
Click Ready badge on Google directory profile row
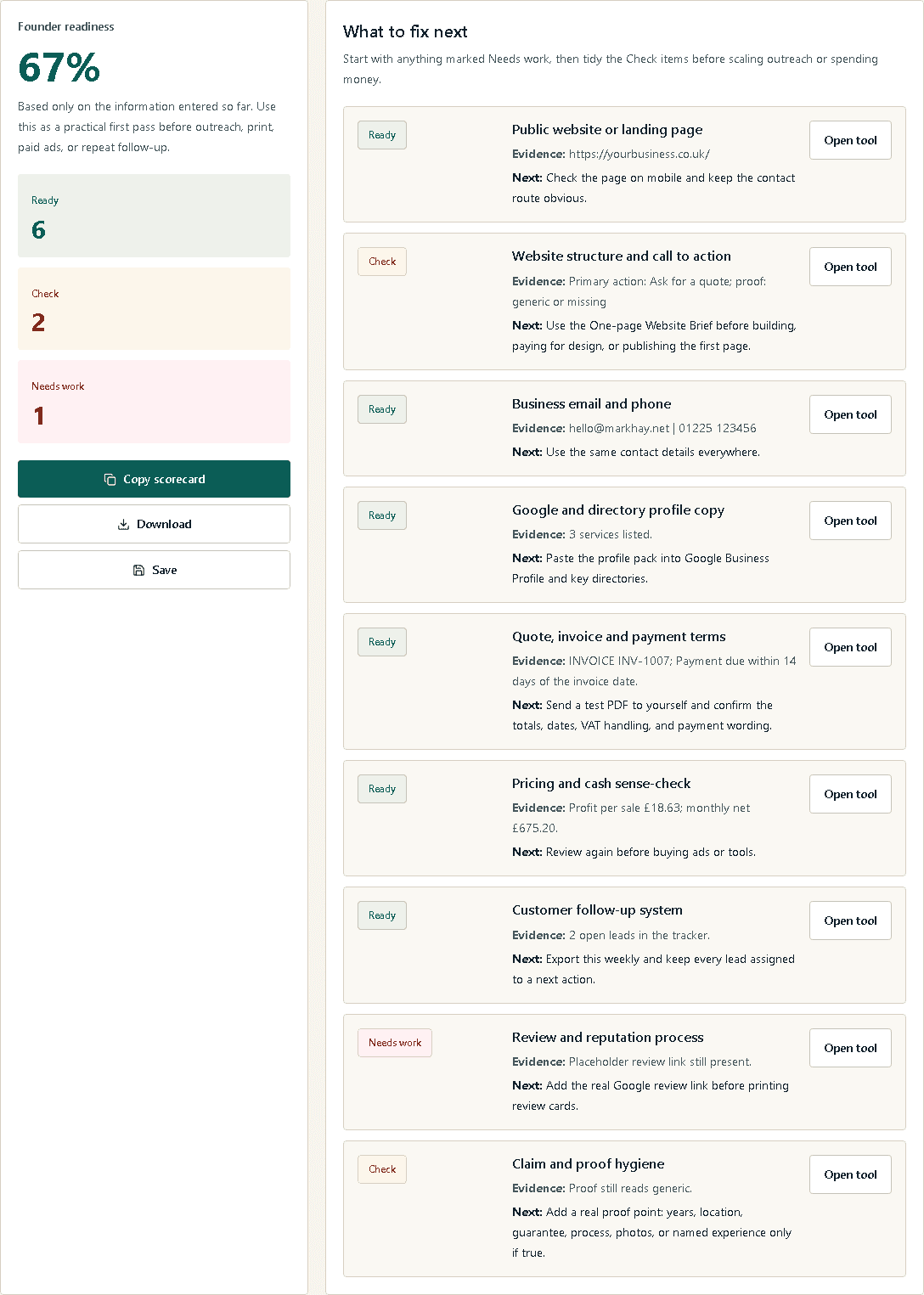click(382, 515)
